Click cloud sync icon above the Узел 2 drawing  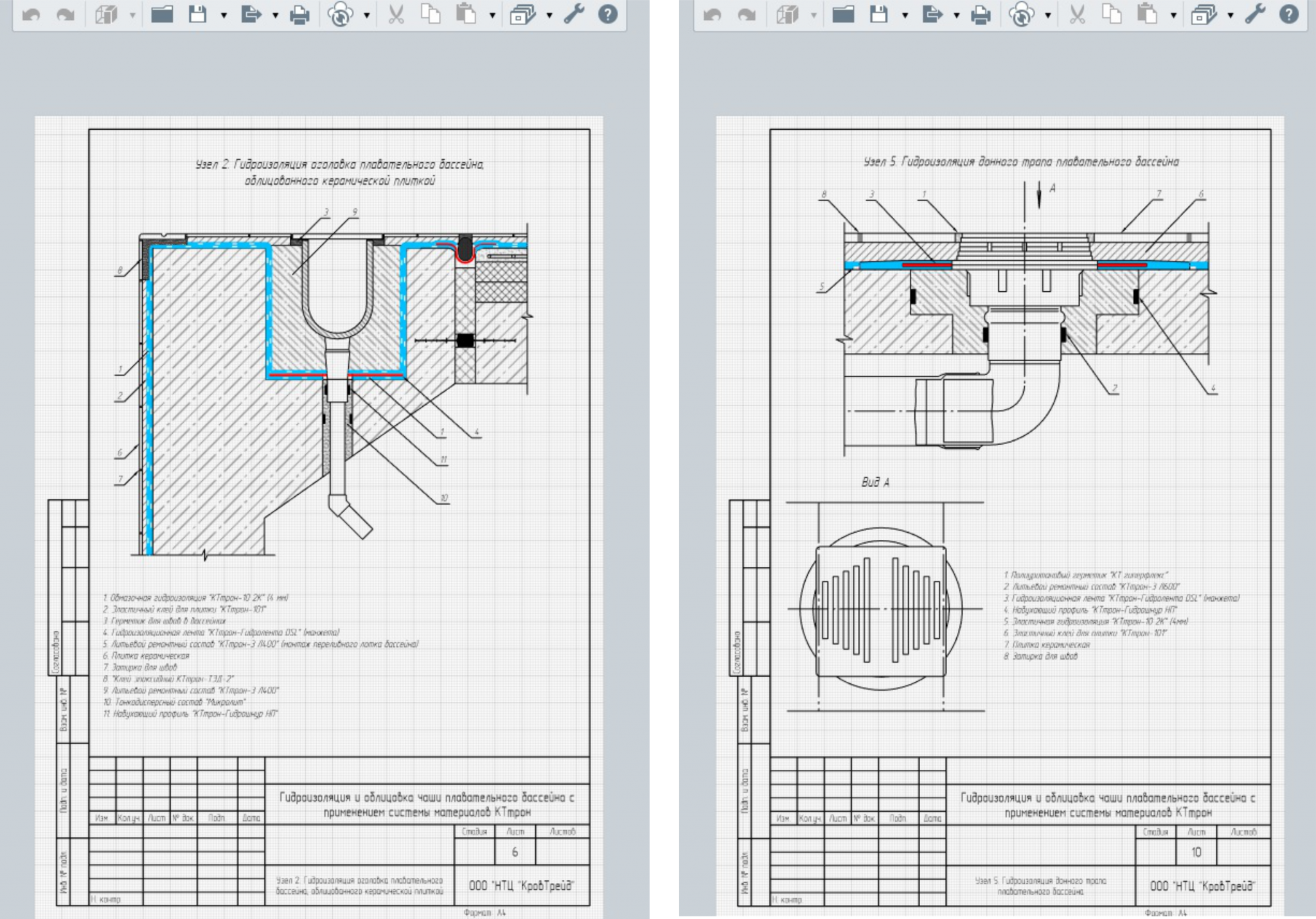pos(340,14)
